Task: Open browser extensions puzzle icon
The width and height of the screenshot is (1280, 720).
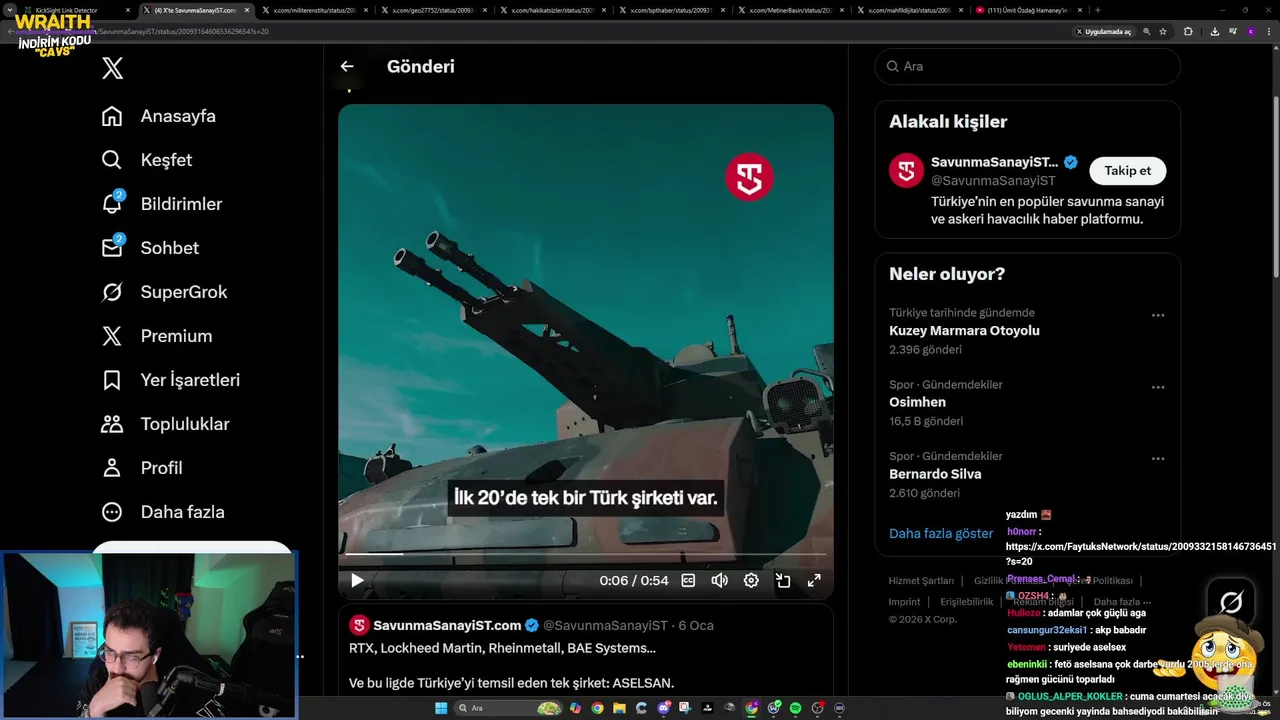Action: tap(1188, 32)
